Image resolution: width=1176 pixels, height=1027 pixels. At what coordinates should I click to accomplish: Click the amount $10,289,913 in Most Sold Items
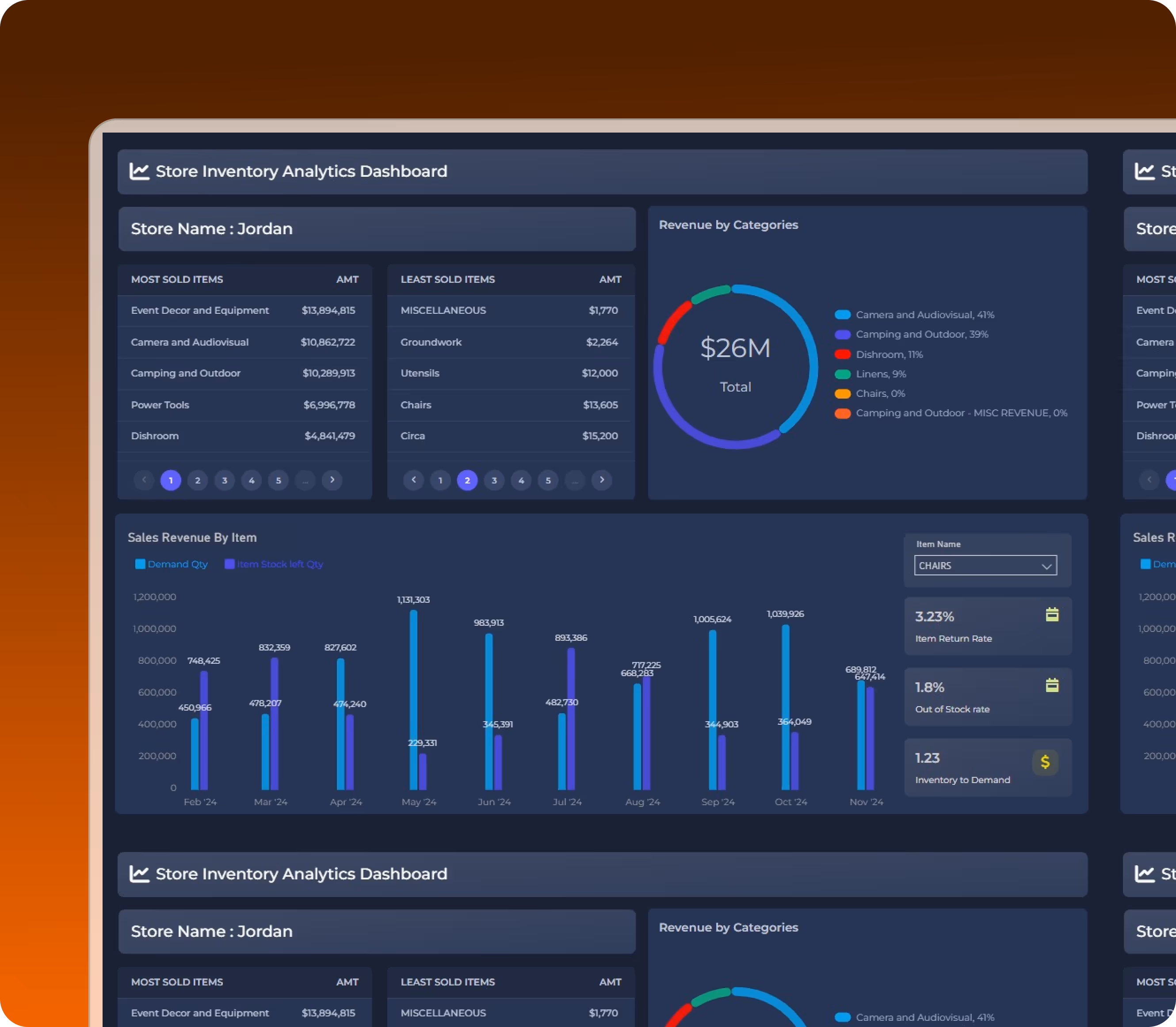[x=328, y=373]
